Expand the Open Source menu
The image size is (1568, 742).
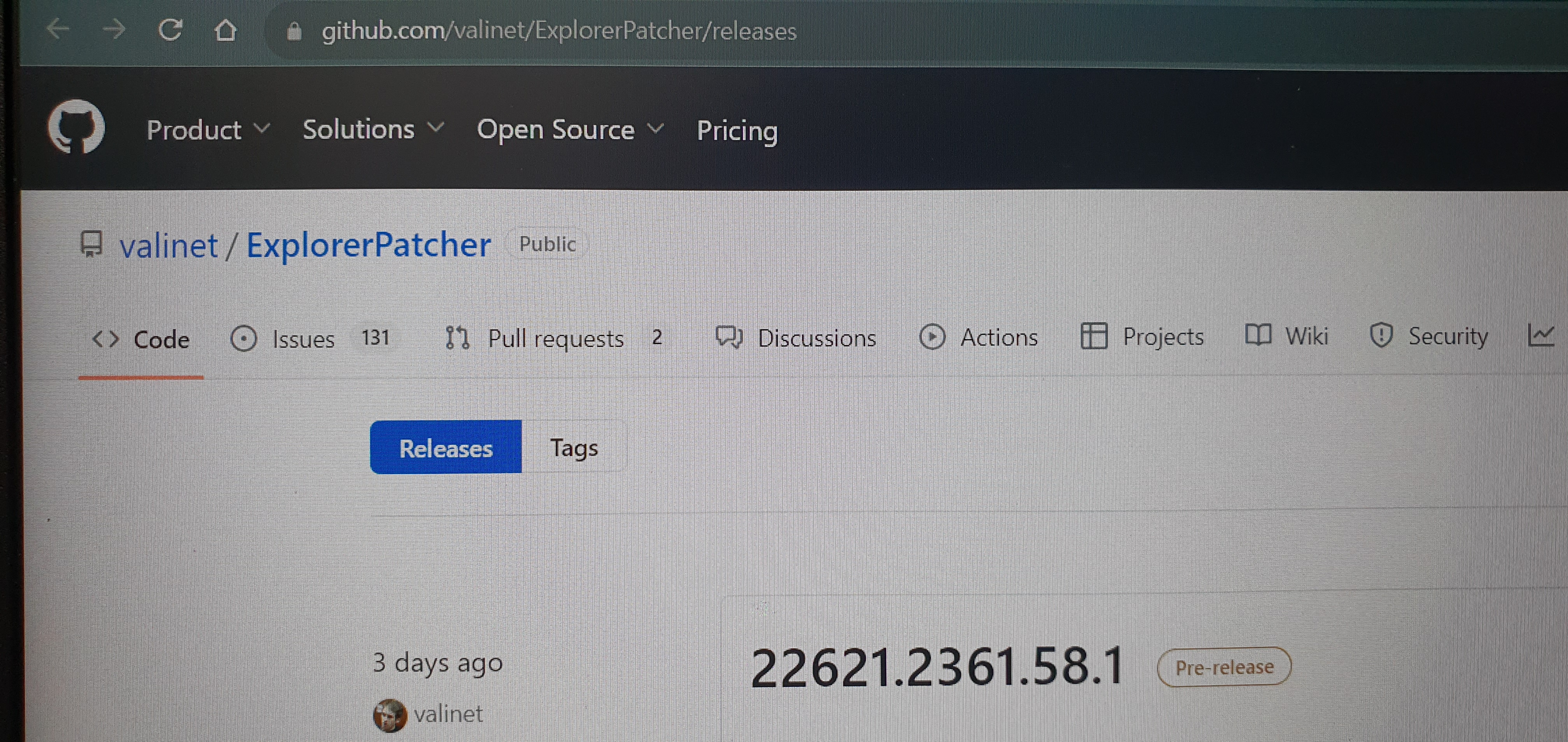pyautogui.click(x=570, y=129)
